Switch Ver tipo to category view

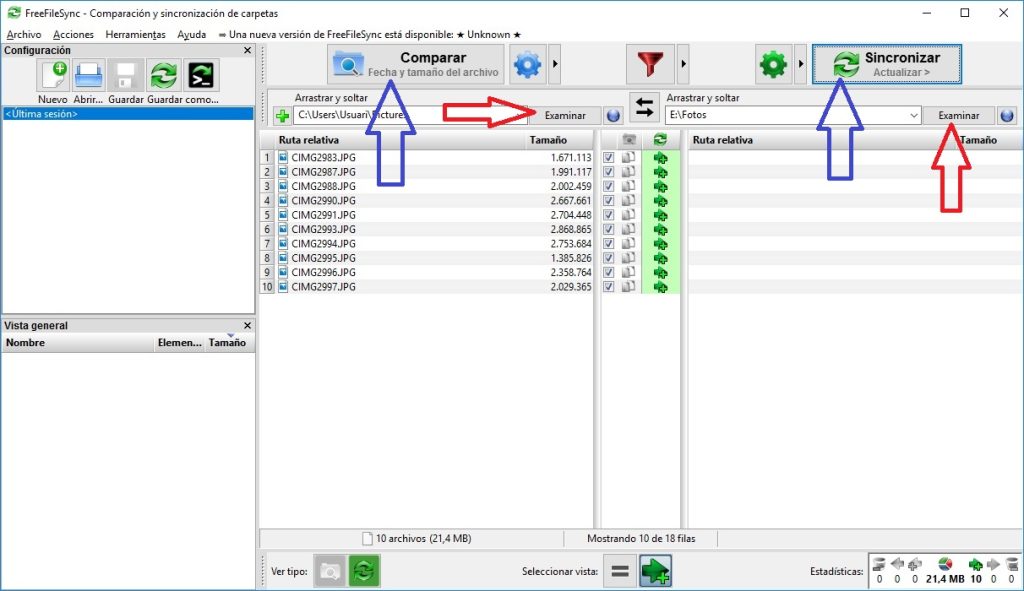tap(330, 571)
